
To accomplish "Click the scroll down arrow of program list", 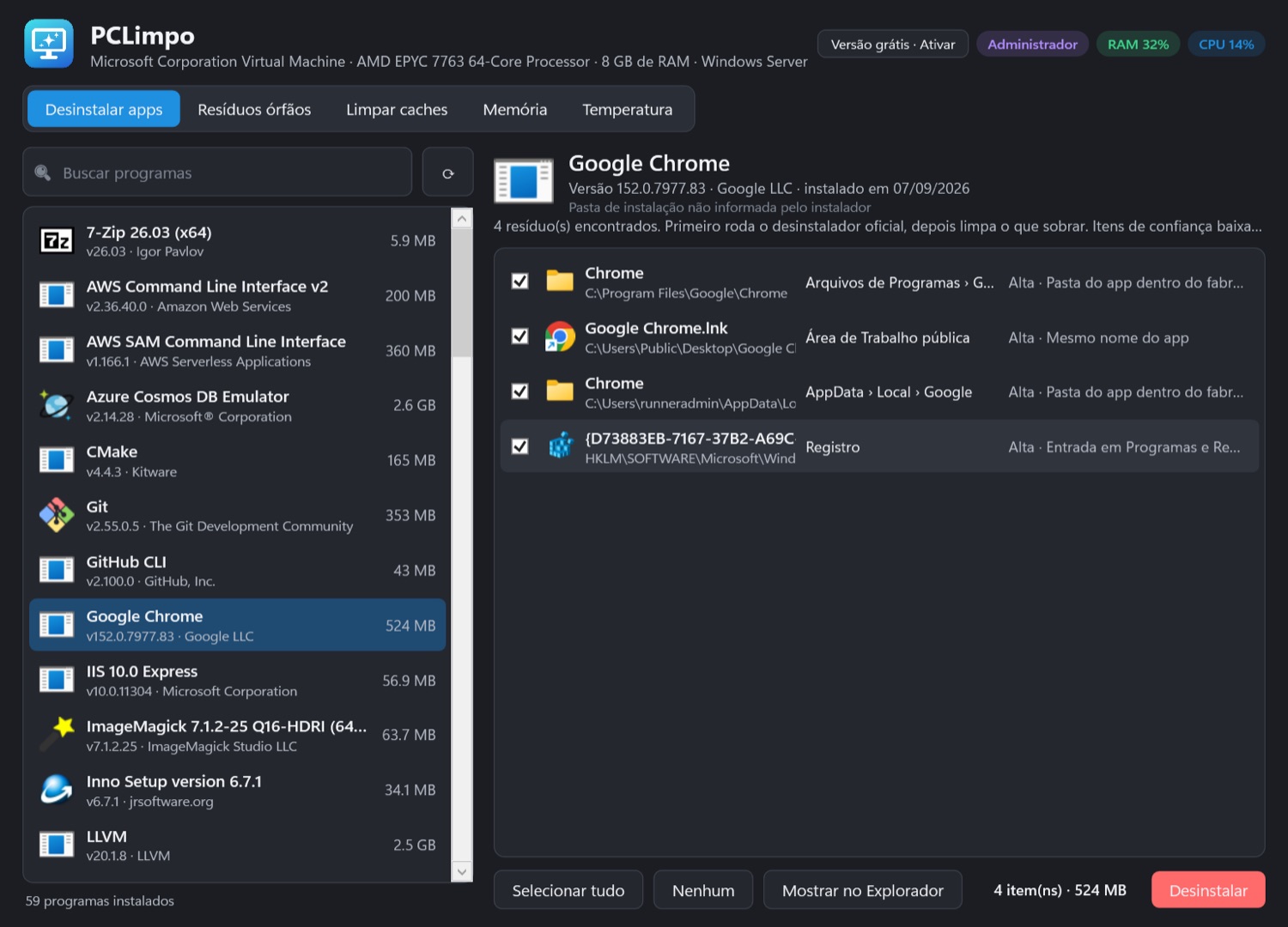I will [462, 871].
